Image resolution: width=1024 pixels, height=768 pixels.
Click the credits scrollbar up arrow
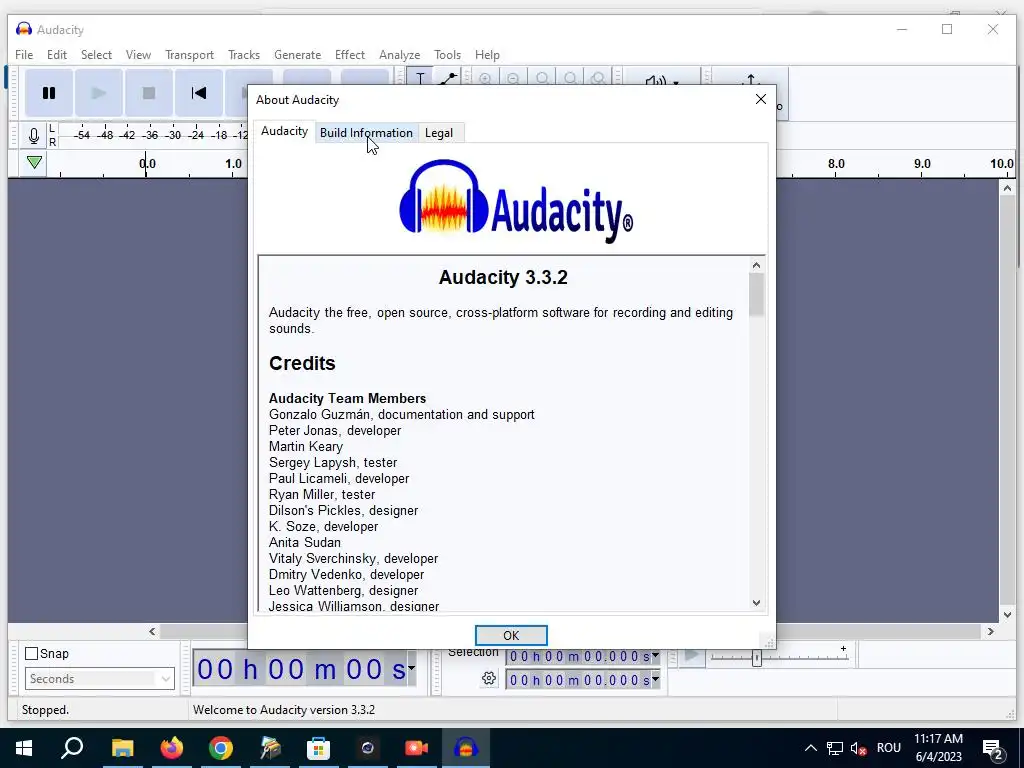pyautogui.click(x=756, y=265)
